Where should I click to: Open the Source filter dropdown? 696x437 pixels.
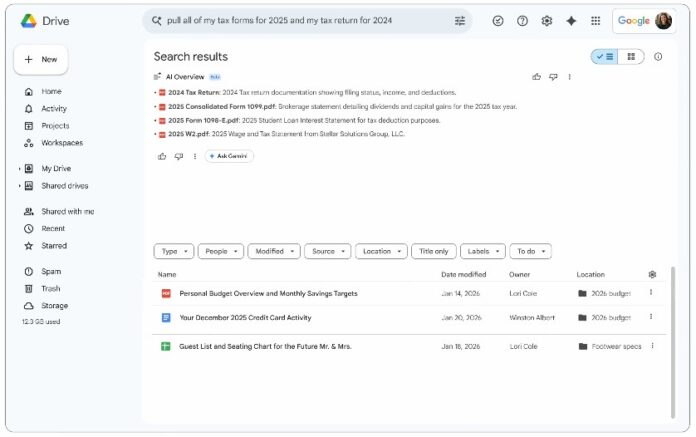click(x=328, y=252)
